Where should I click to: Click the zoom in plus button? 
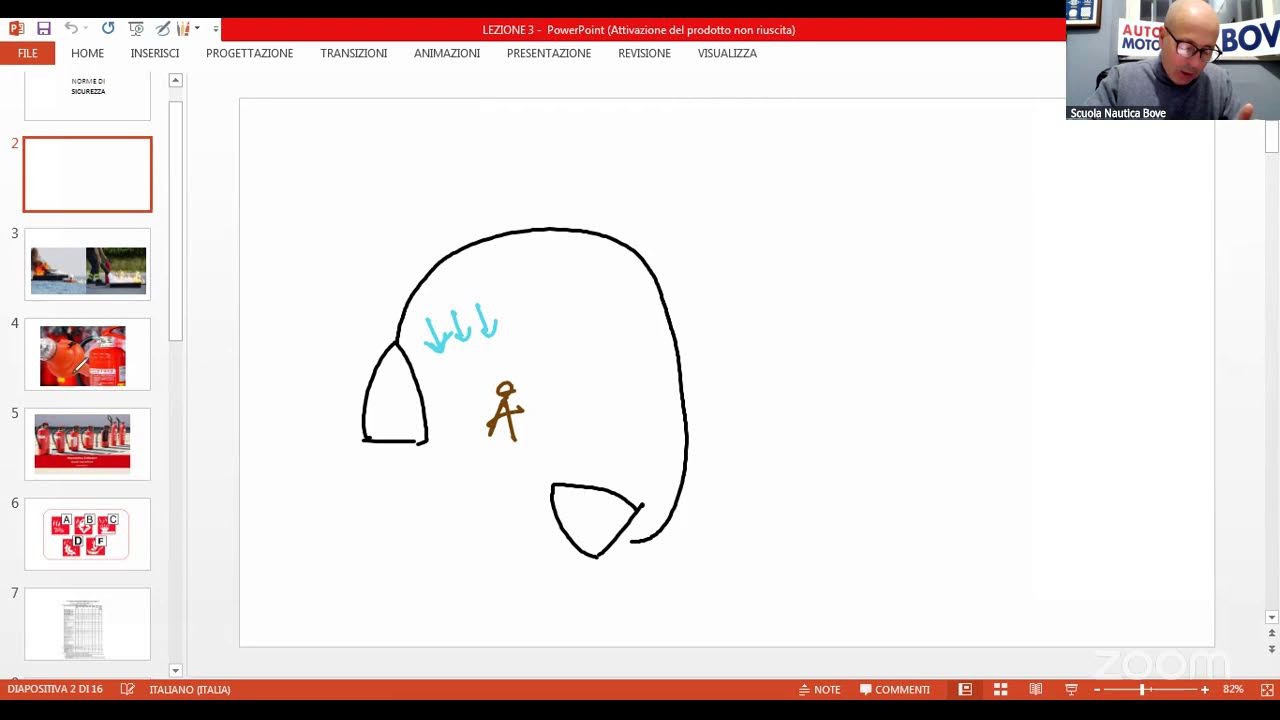pyautogui.click(x=1205, y=689)
